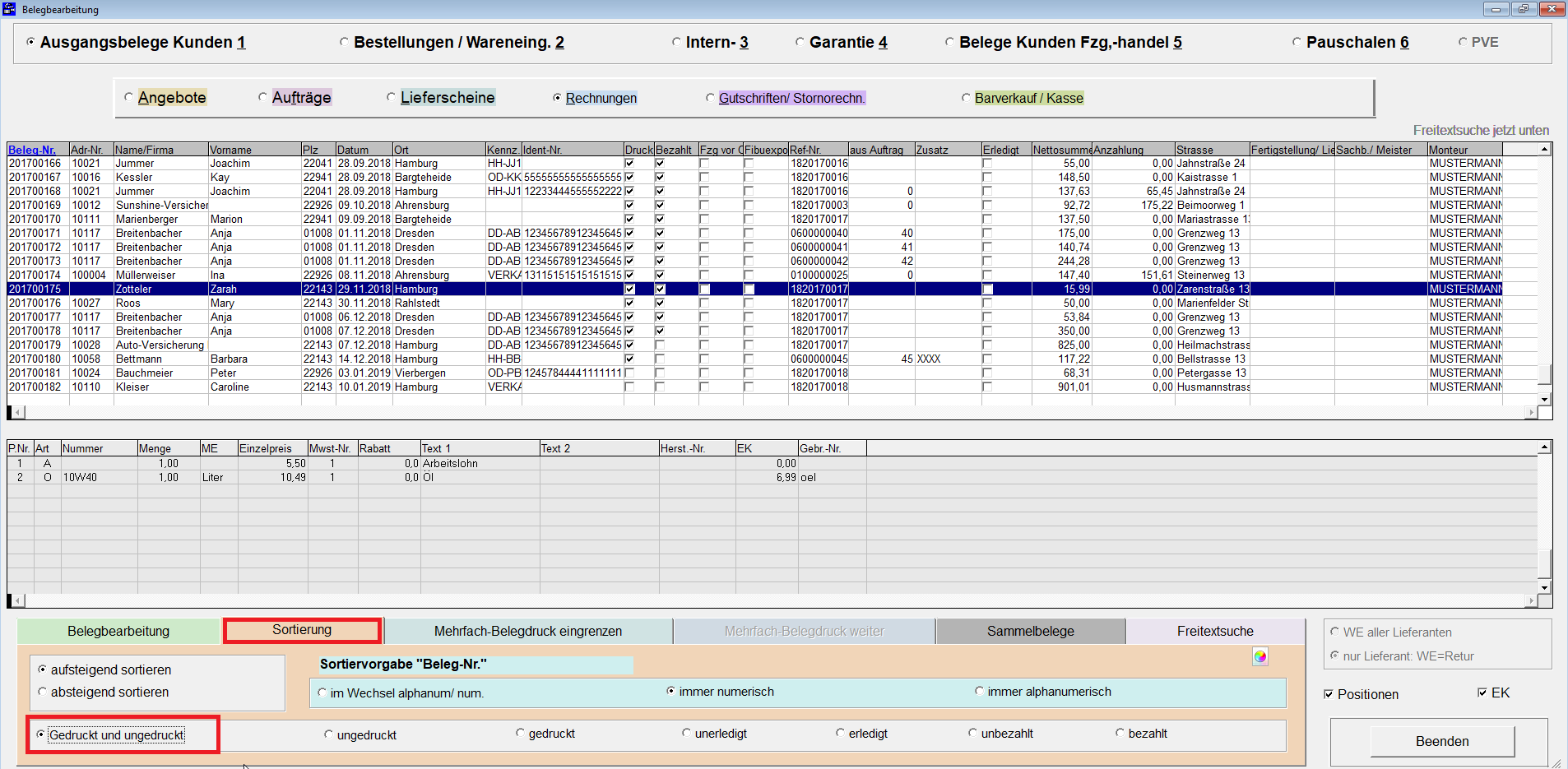Click the Name/Firma column header
Screen dimensions: 1568x769
[x=160, y=150]
